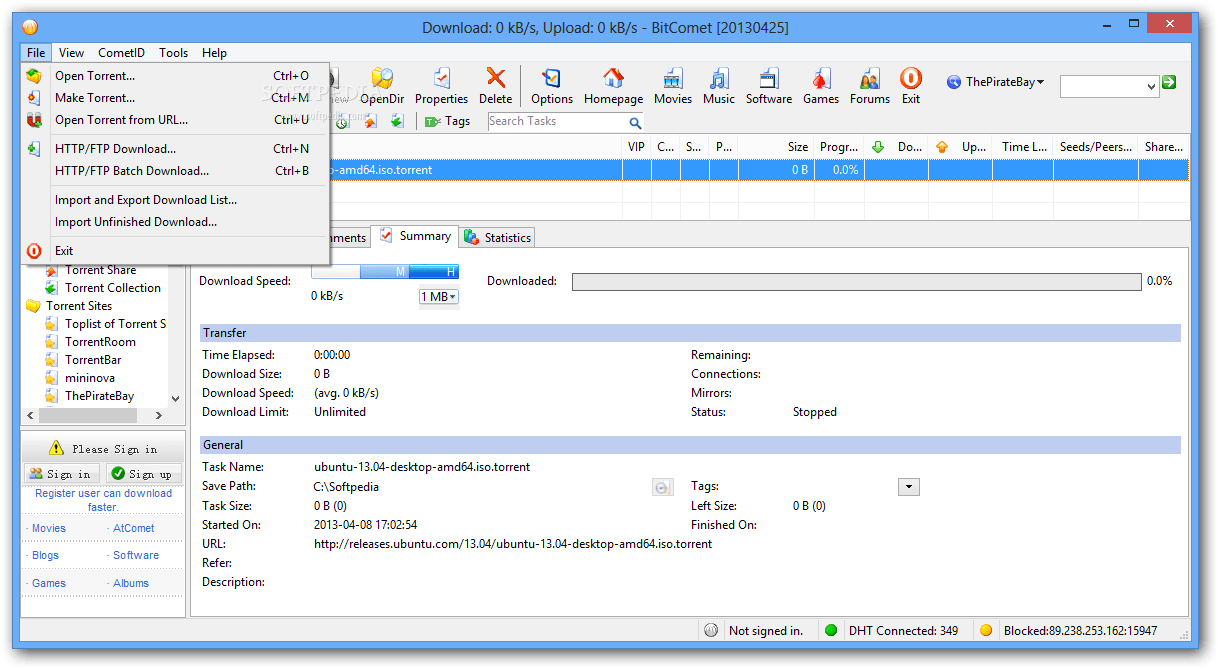Viewport: 1219px width, 669px height.
Task: Choose Open Torrent... from the File menu
Action: tap(175, 76)
